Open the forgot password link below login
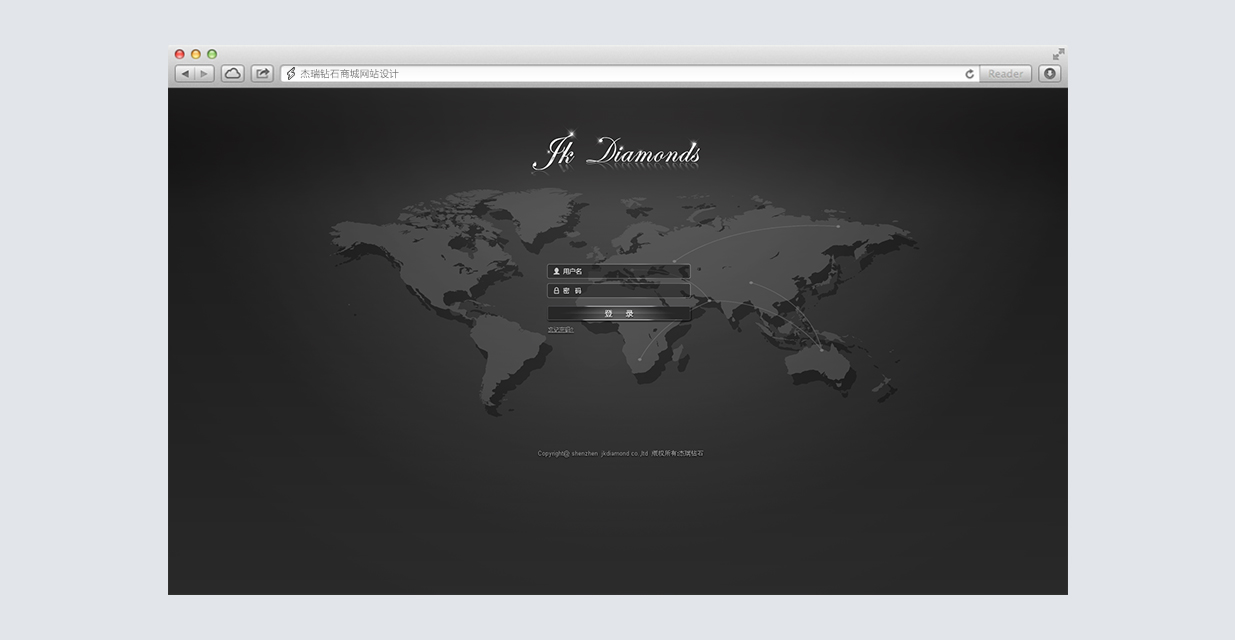This screenshot has height=640, width=1235. [560, 329]
